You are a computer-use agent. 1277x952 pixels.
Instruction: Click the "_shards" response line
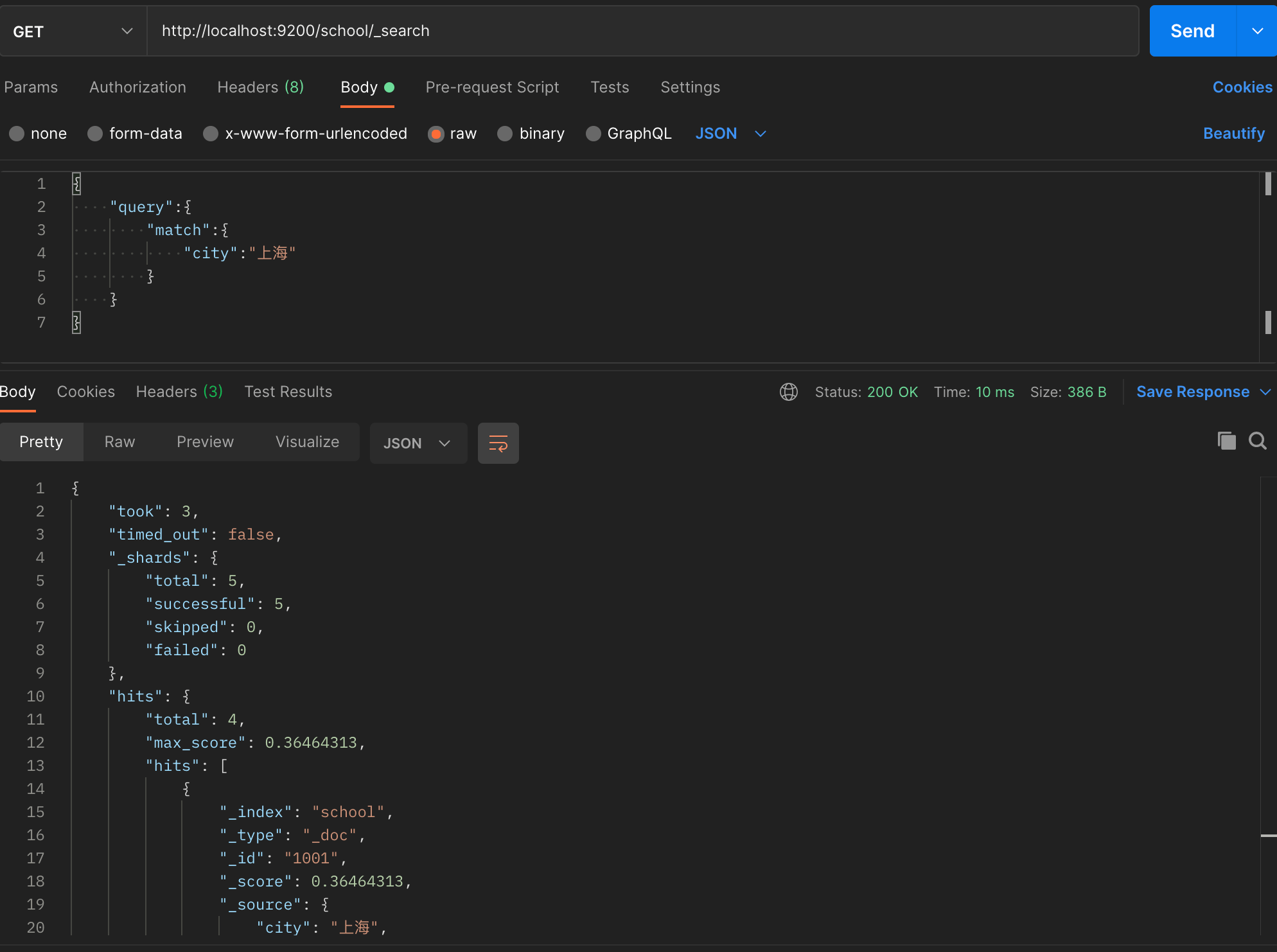(164, 558)
